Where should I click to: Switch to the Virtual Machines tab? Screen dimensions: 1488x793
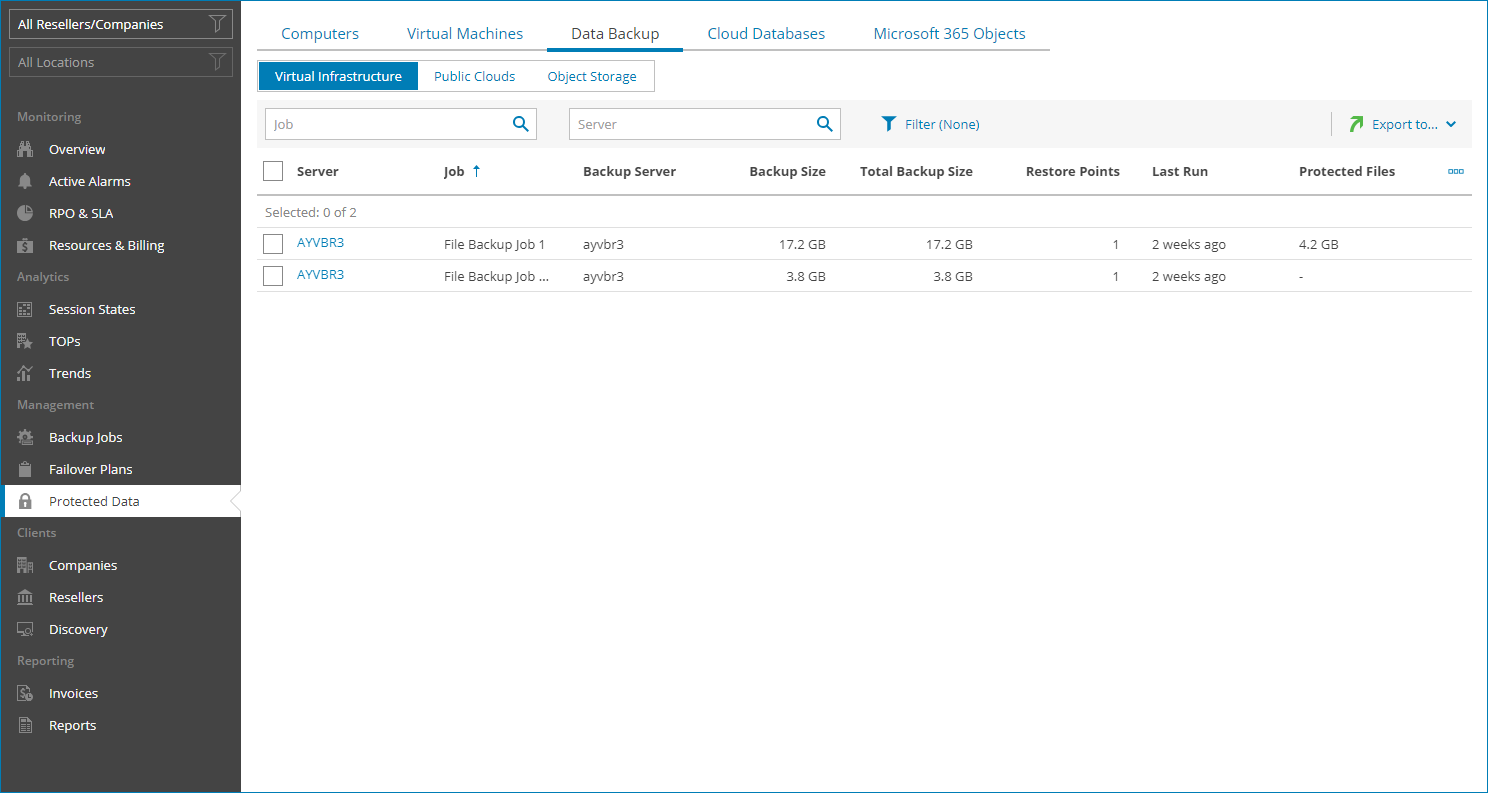point(464,34)
